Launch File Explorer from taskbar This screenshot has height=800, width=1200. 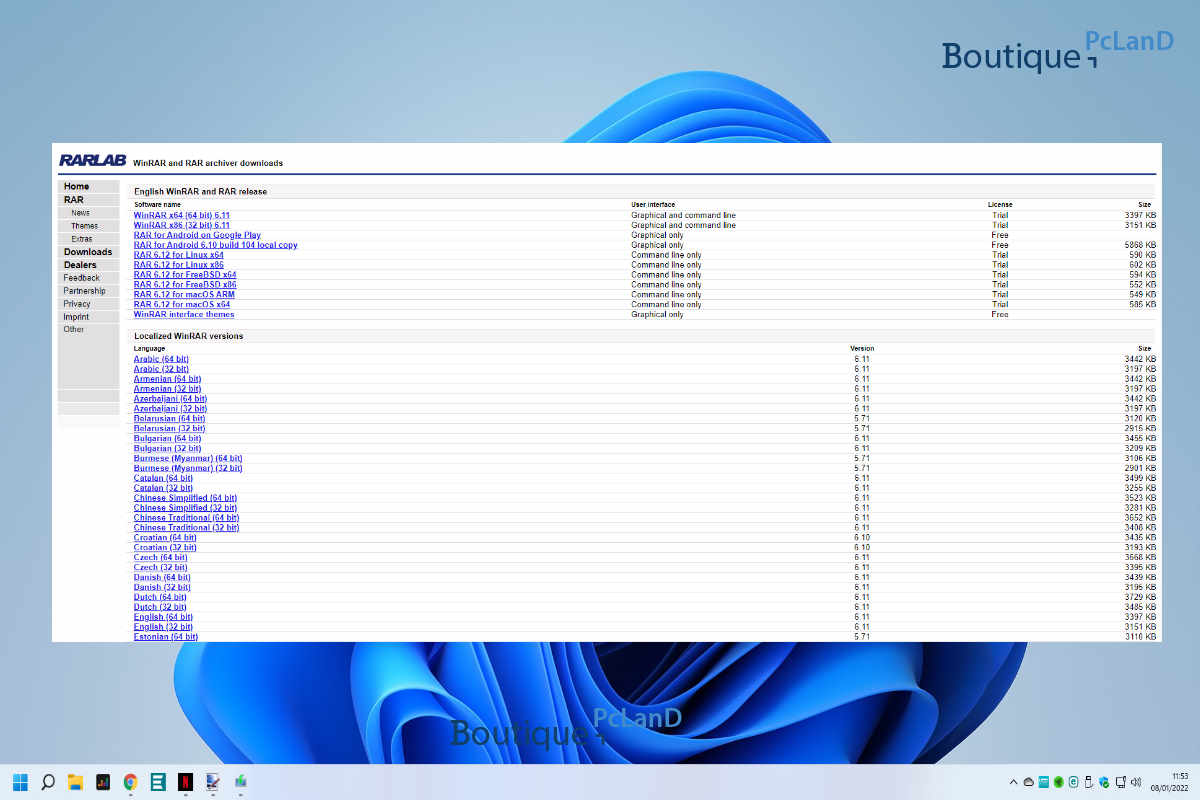75,782
